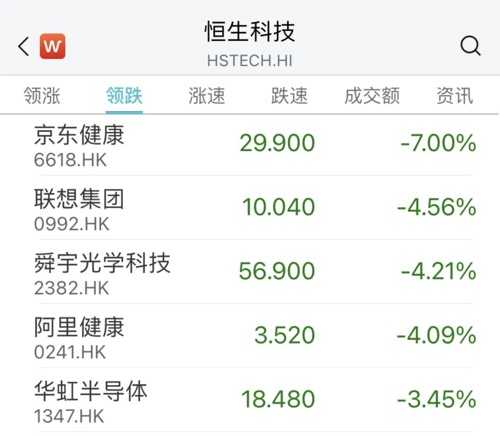
Task: Open the orange W app icon
Action: pyautogui.click(x=52, y=46)
